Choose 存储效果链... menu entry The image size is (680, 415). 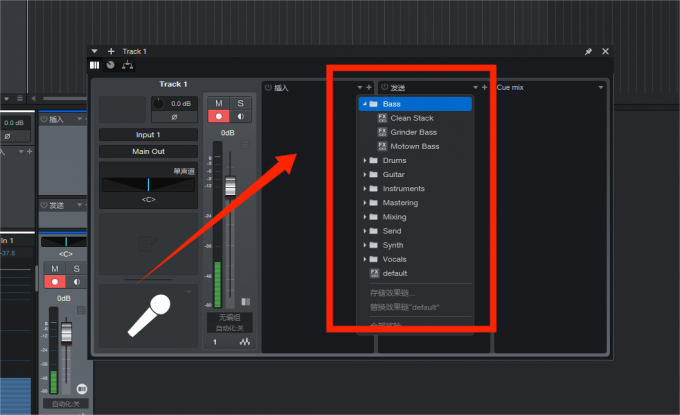coord(392,293)
